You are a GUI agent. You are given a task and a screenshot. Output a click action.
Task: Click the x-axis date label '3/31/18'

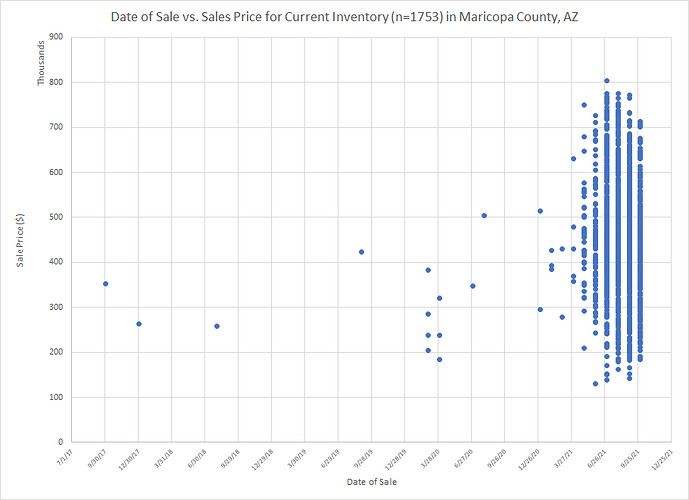pos(163,458)
